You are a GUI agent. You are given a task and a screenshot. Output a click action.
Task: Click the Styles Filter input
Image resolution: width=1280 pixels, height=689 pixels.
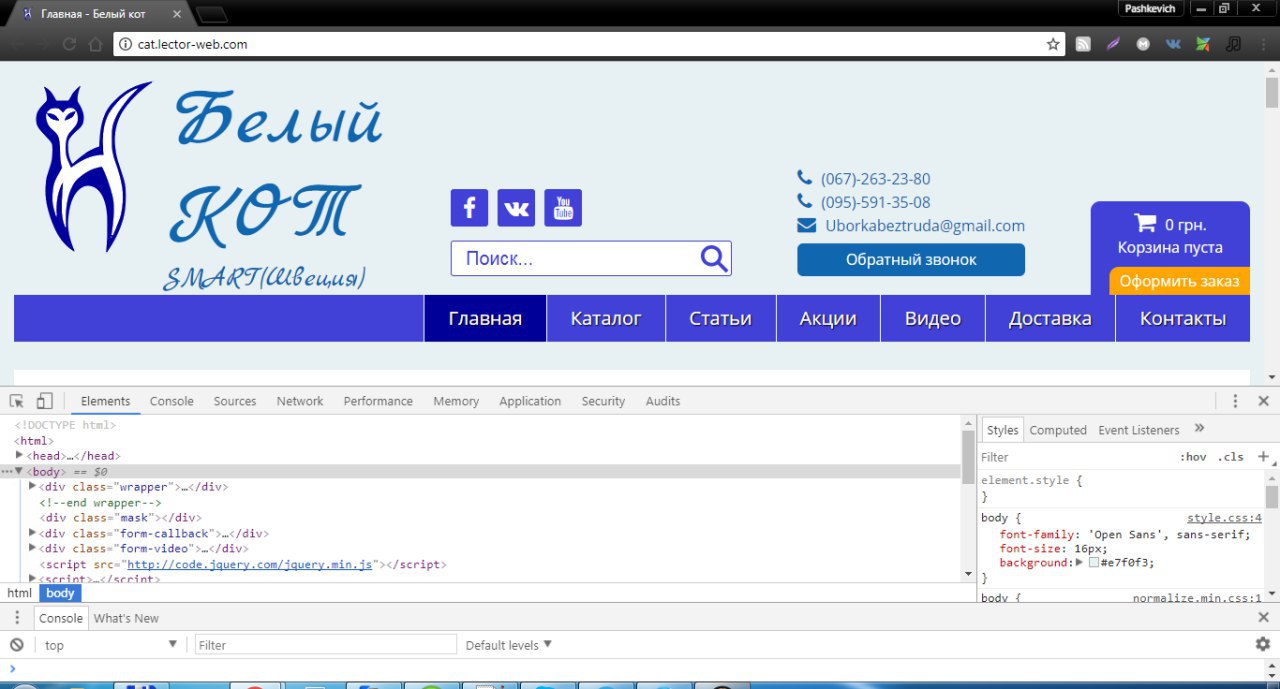tap(1075, 457)
